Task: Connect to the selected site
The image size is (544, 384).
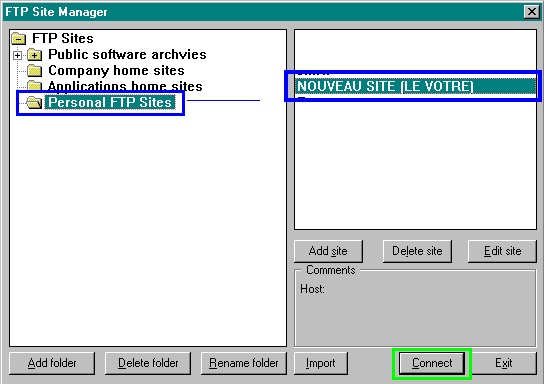Action: click(x=432, y=363)
